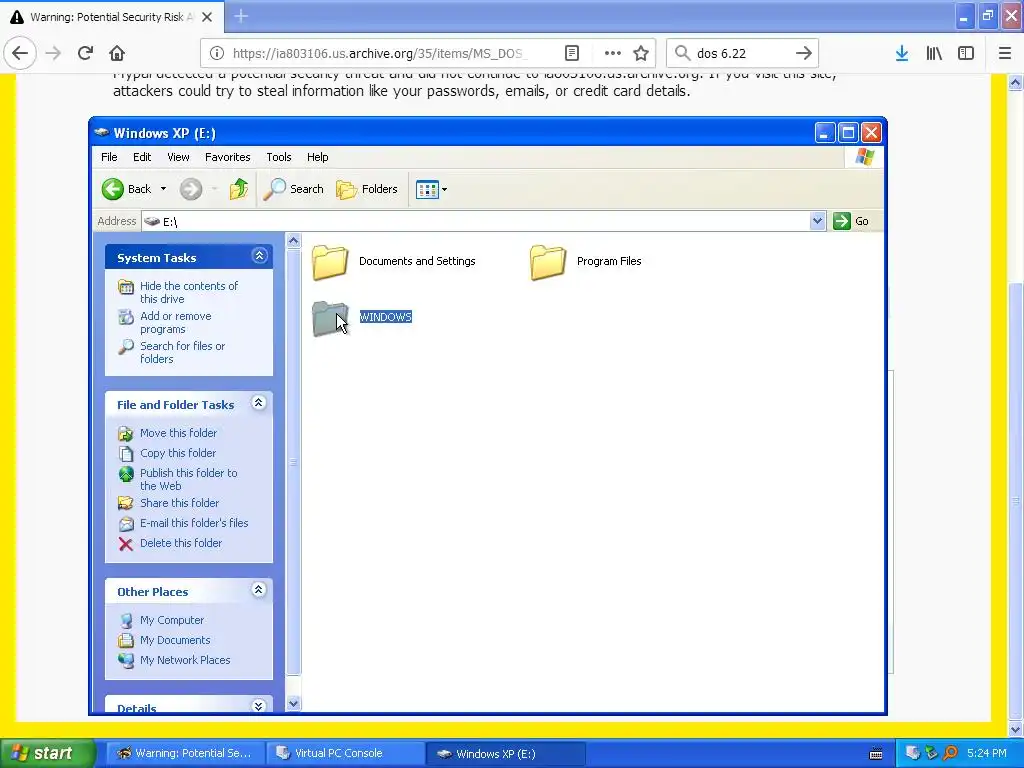Select the Program Files folder
This screenshot has width=1024, height=768.
pyautogui.click(x=586, y=261)
